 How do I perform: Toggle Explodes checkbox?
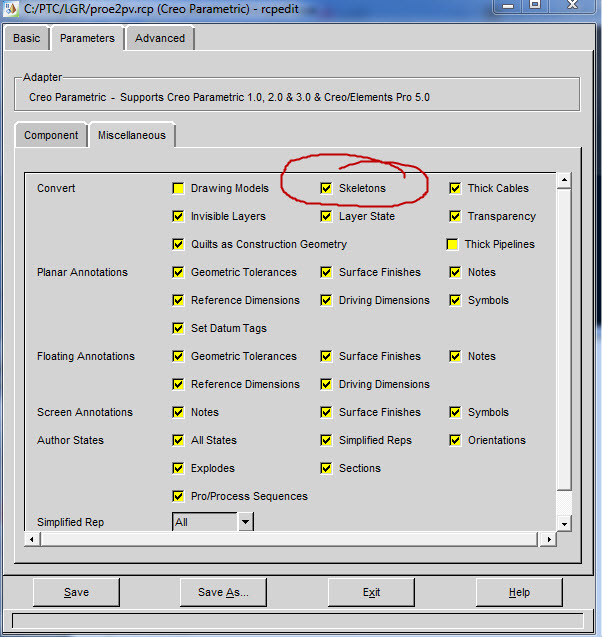click(x=178, y=468)
